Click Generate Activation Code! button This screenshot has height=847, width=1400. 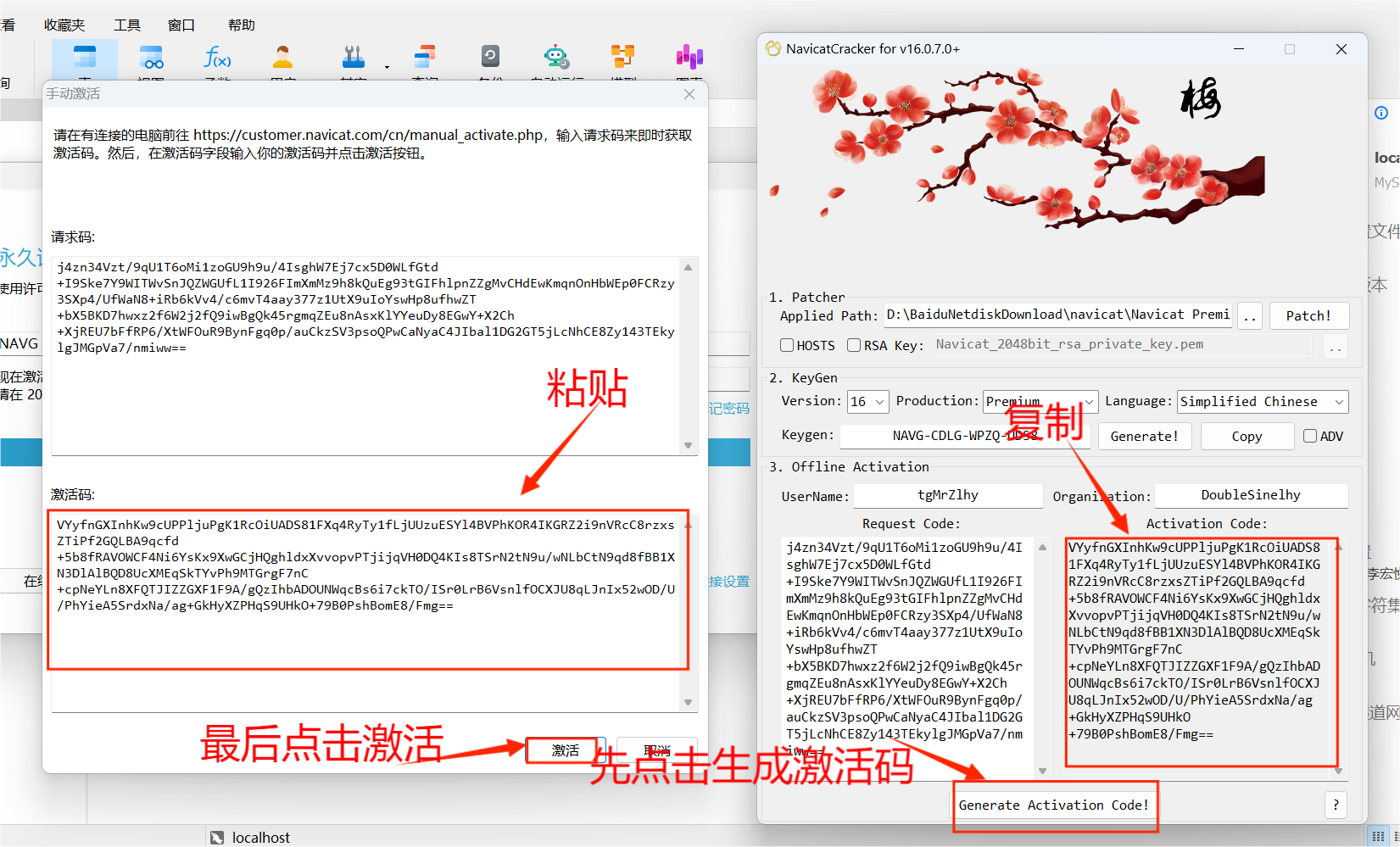point(1053,805)
